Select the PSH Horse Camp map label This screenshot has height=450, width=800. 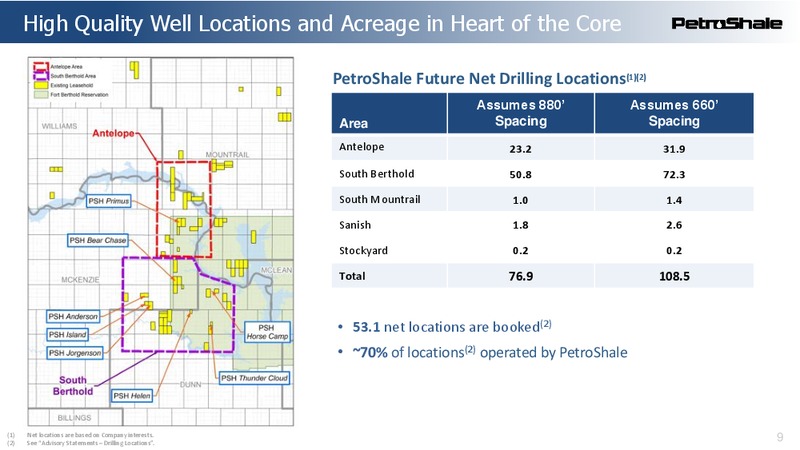tap(267, 332)
